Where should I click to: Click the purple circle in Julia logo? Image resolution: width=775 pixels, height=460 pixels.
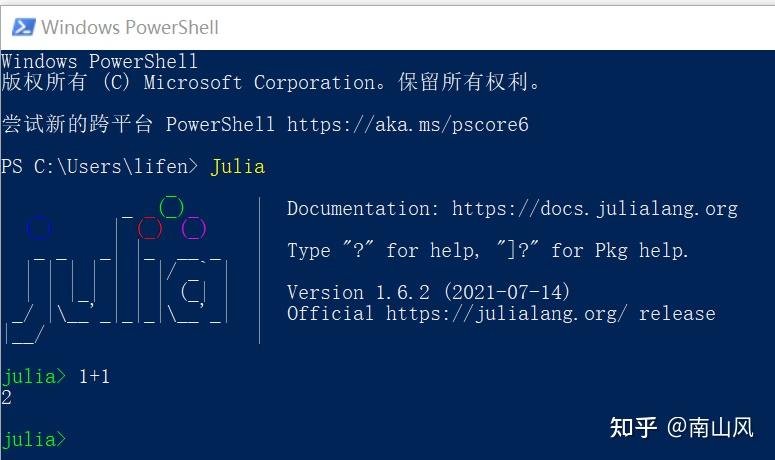[x=193, y=228]
